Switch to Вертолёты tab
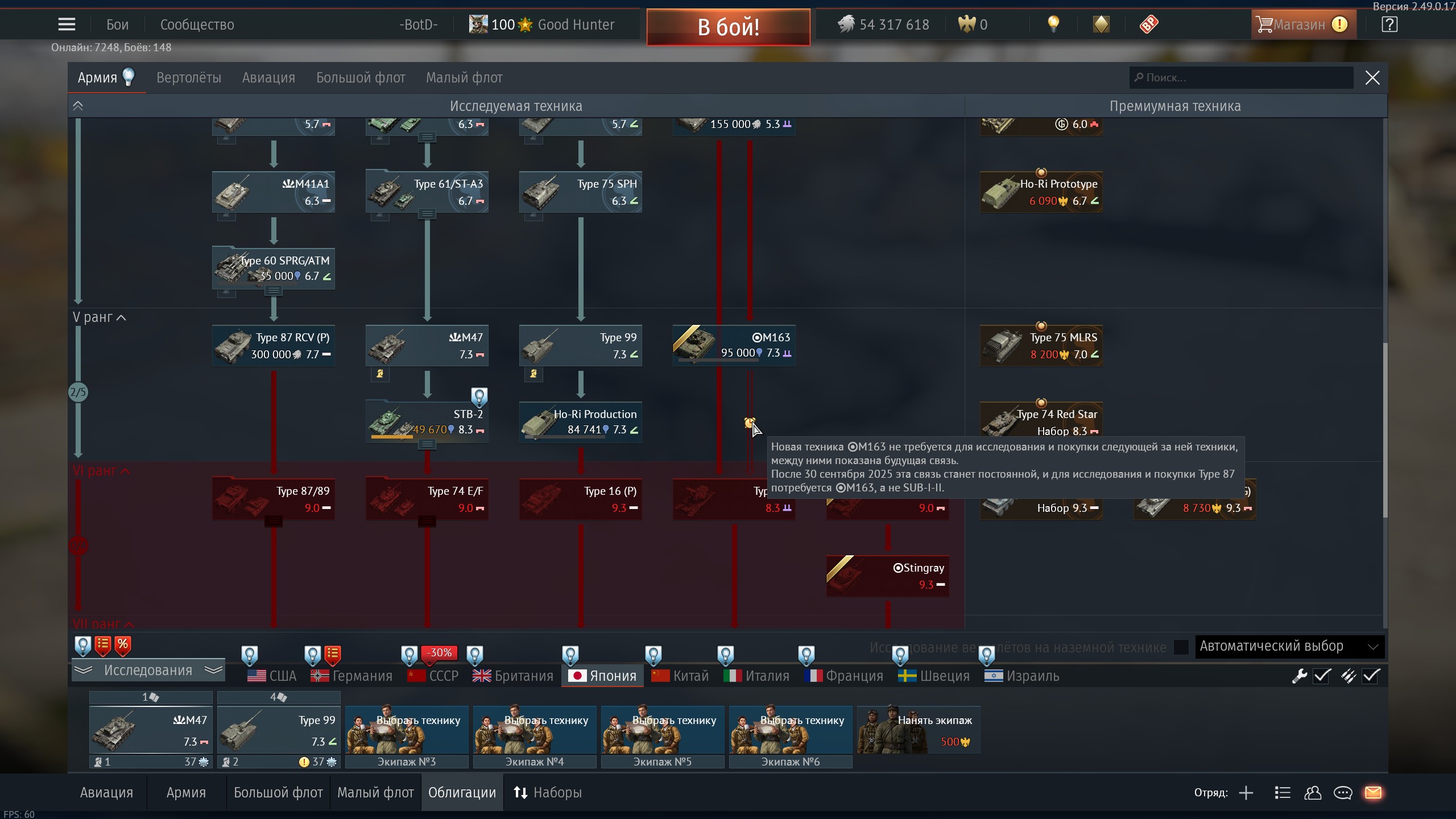This screenshot has width=1456, height=819. (x=189, y=78)
